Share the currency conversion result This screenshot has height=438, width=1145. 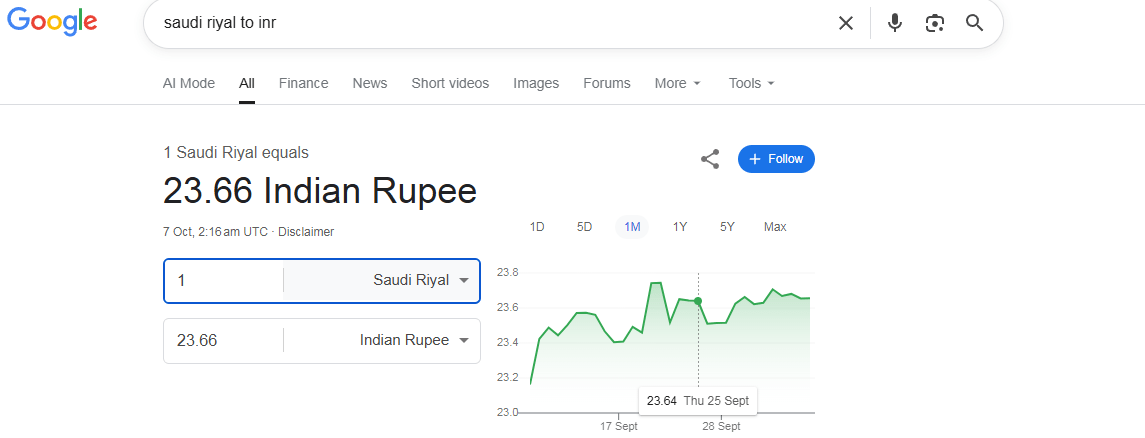pyautogui.click(x=710, y=159)
